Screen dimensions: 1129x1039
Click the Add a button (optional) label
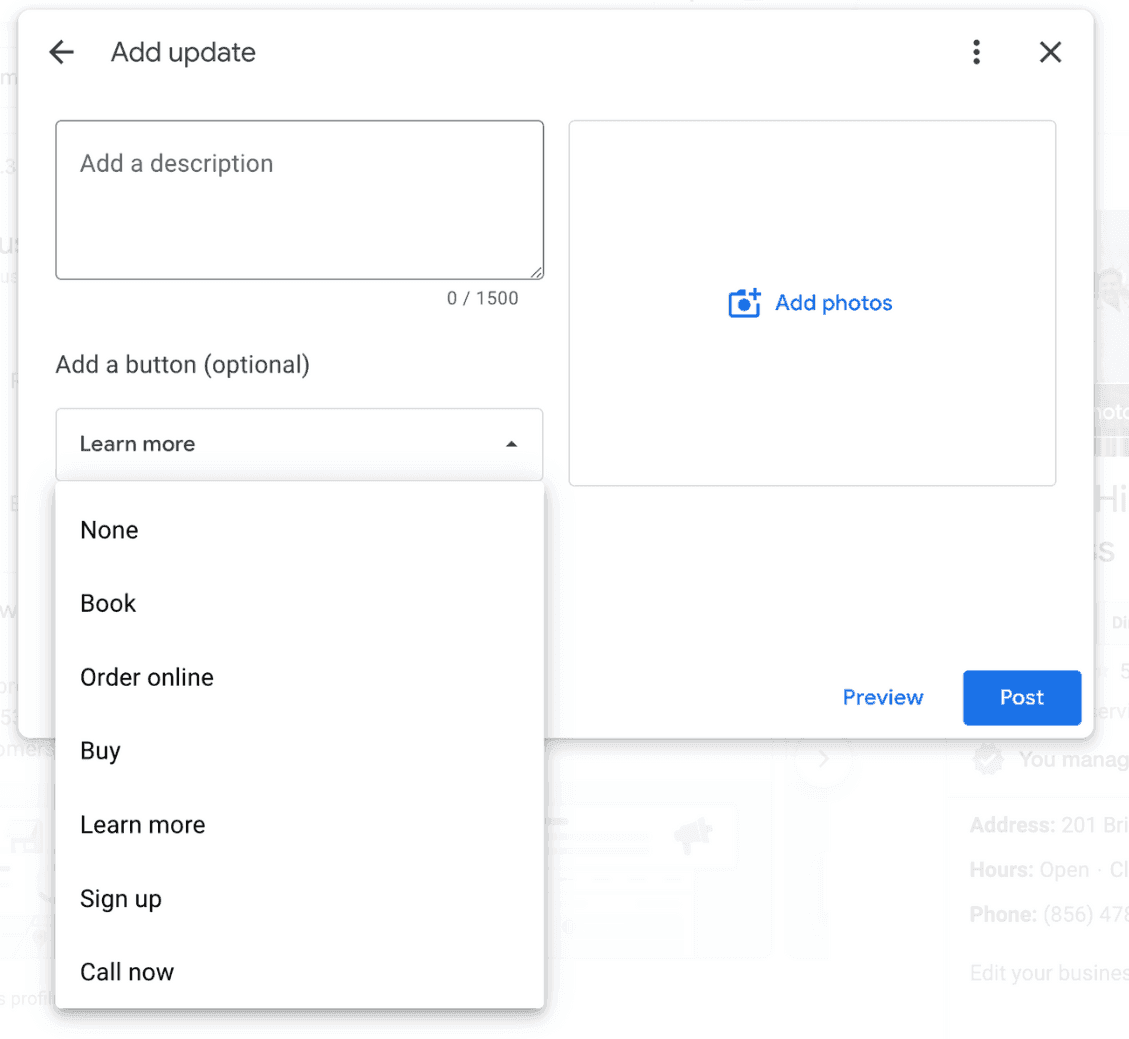tap(183, 365)
